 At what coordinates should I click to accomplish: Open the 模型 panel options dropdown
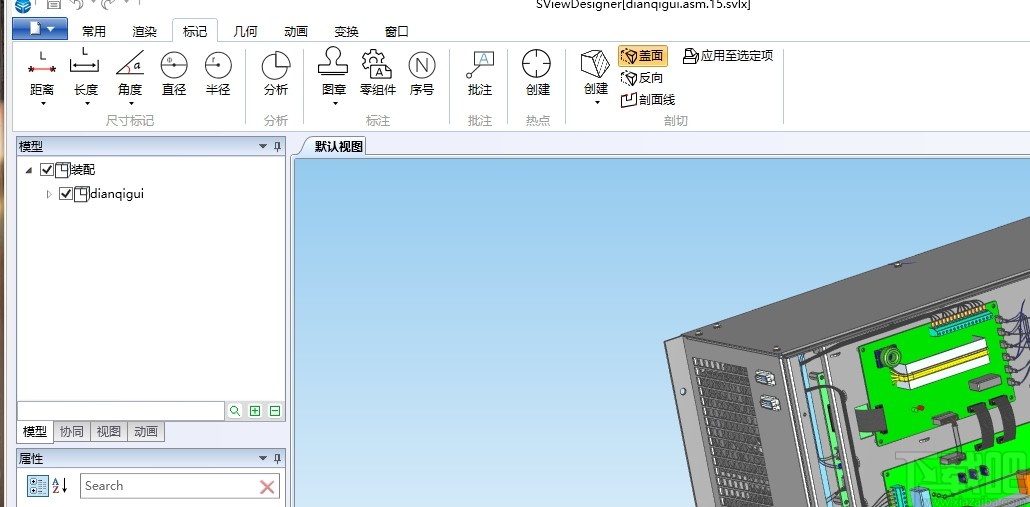[x=263, y=146]
